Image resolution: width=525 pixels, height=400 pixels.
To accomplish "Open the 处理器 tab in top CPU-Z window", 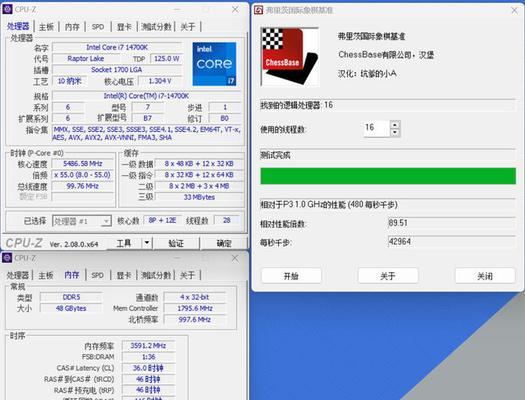I will coord(18,26).
